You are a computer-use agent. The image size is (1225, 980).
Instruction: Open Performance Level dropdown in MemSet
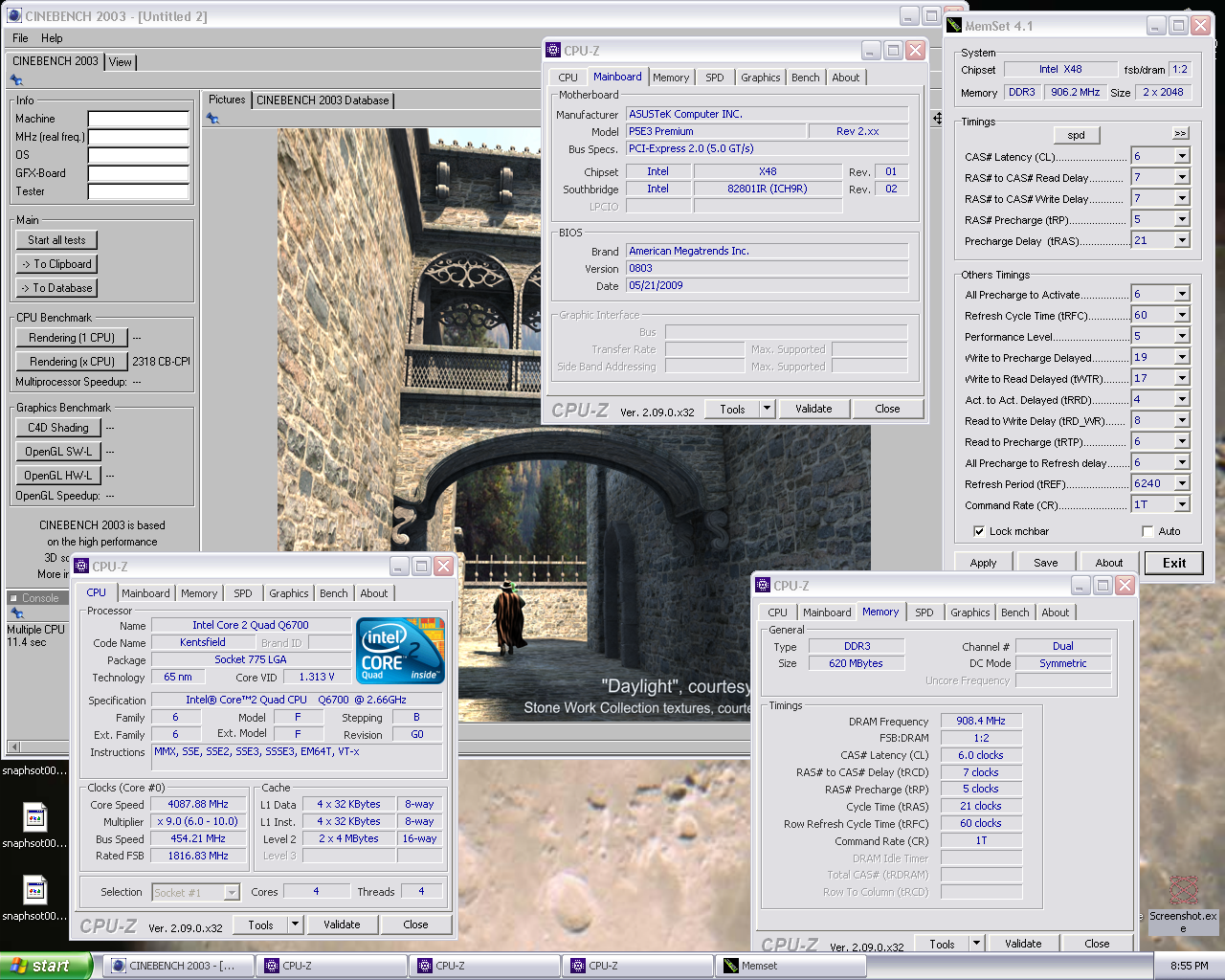click(1182, 336)
